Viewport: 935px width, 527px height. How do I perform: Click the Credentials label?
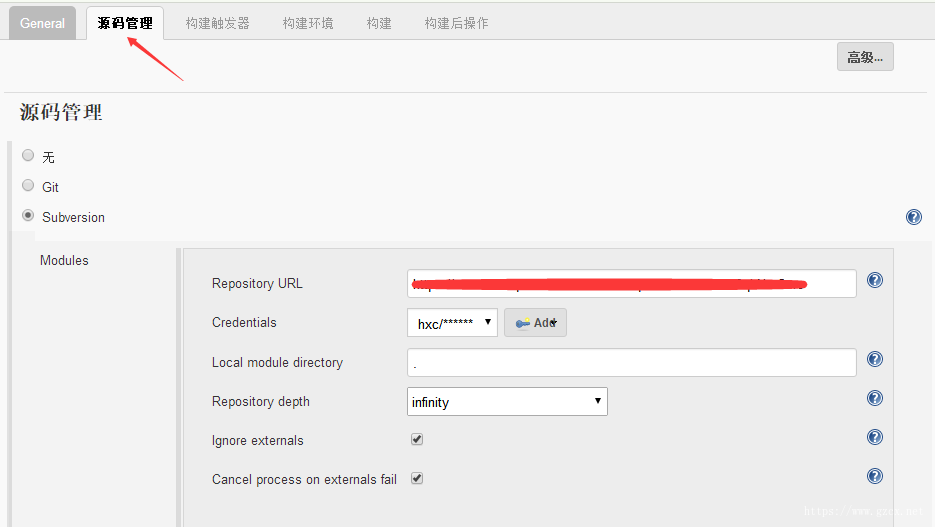(x=244, y=323)
